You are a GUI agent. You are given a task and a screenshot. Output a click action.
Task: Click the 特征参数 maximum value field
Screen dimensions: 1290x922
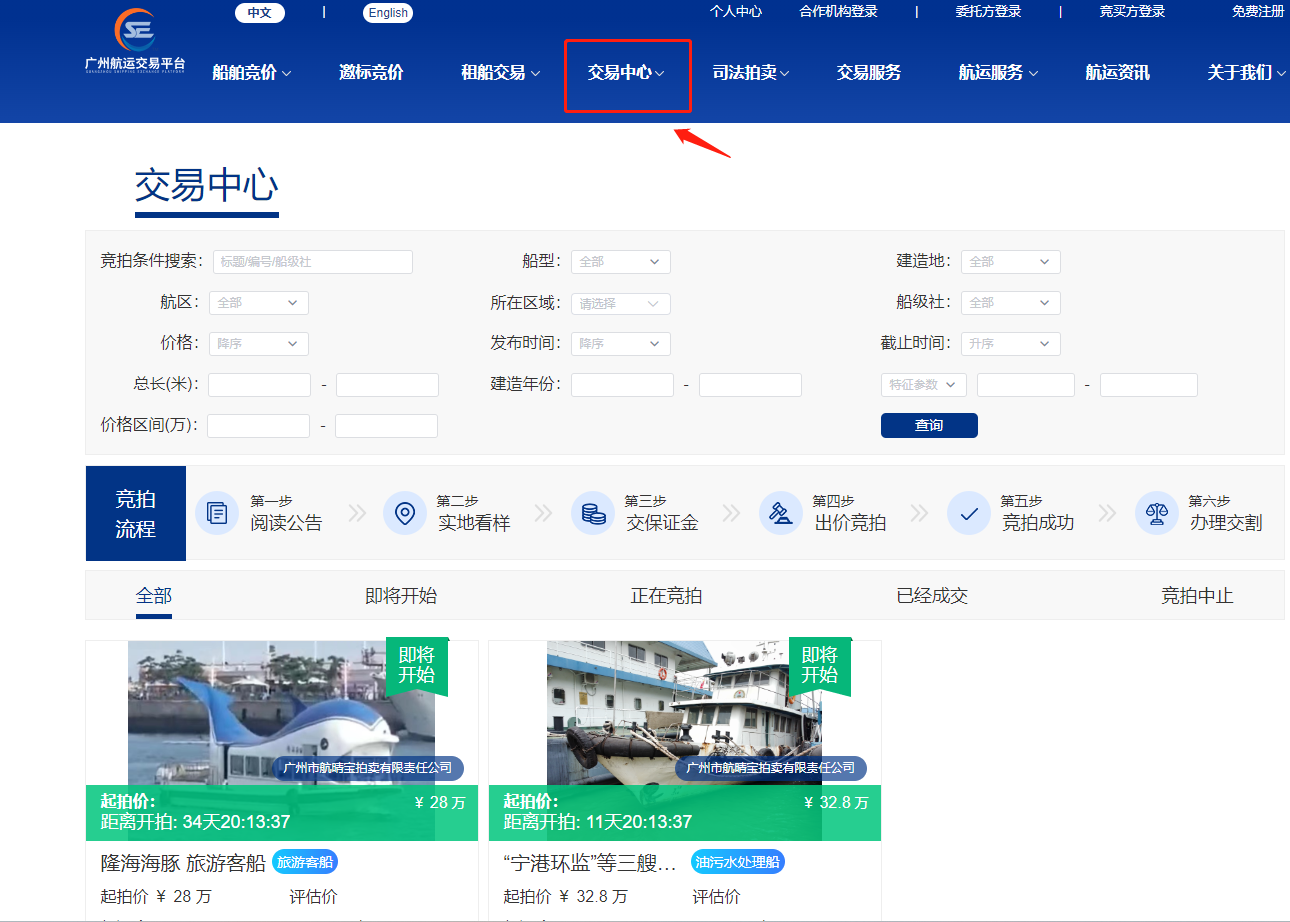tap(1149, 385)
